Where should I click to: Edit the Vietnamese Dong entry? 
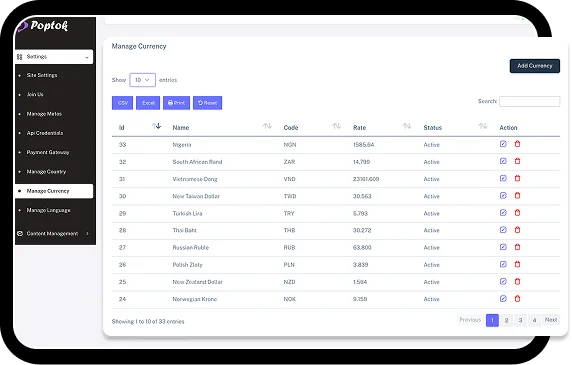[x=503, y=178]
